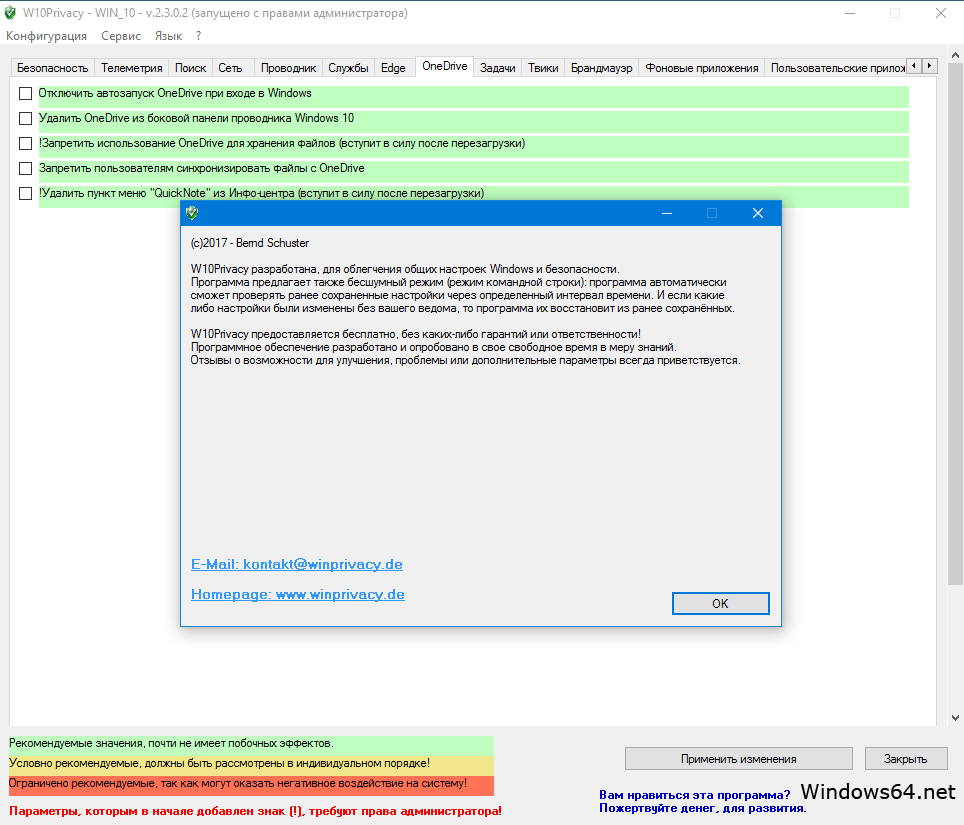964x825 pixels.
Task: Click the vertical scrollbar thumb of the main window
Action: (x=955, y=323)
